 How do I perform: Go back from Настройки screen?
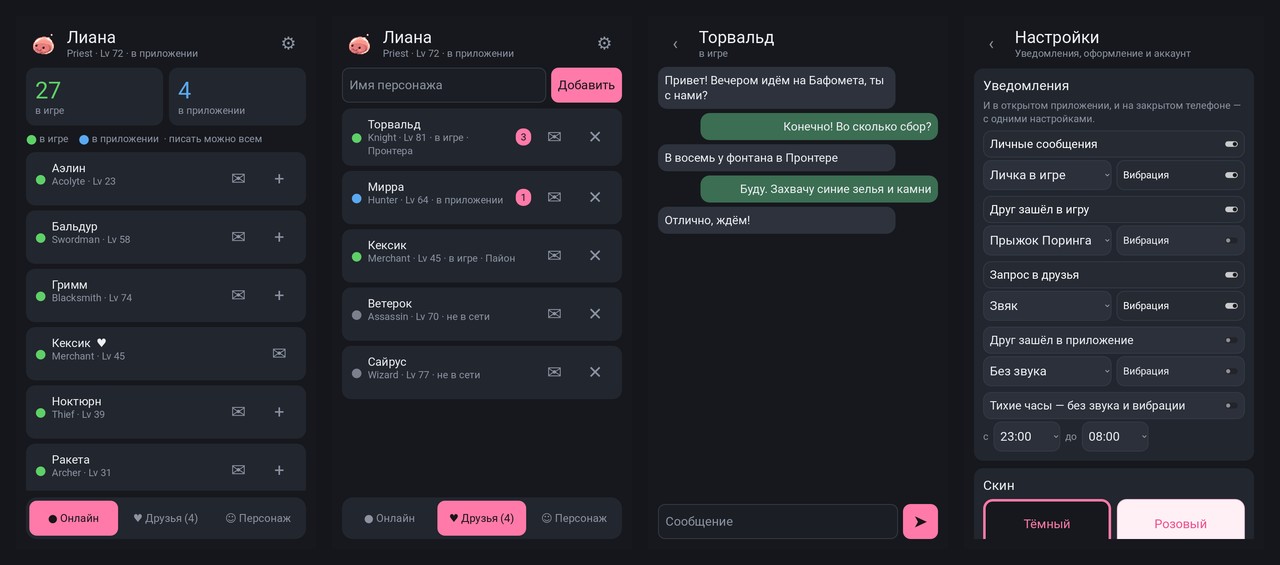[991, 44]
